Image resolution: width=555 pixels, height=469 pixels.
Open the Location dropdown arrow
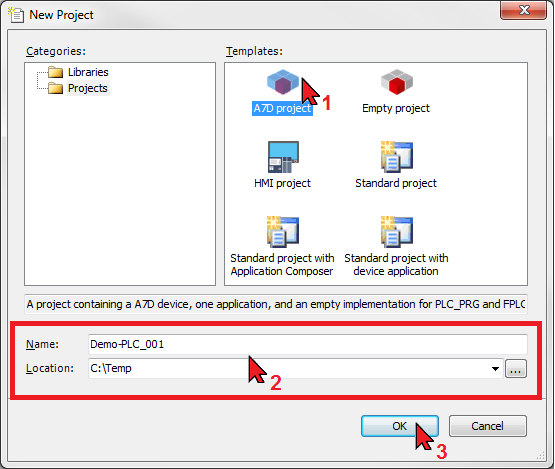496,368
